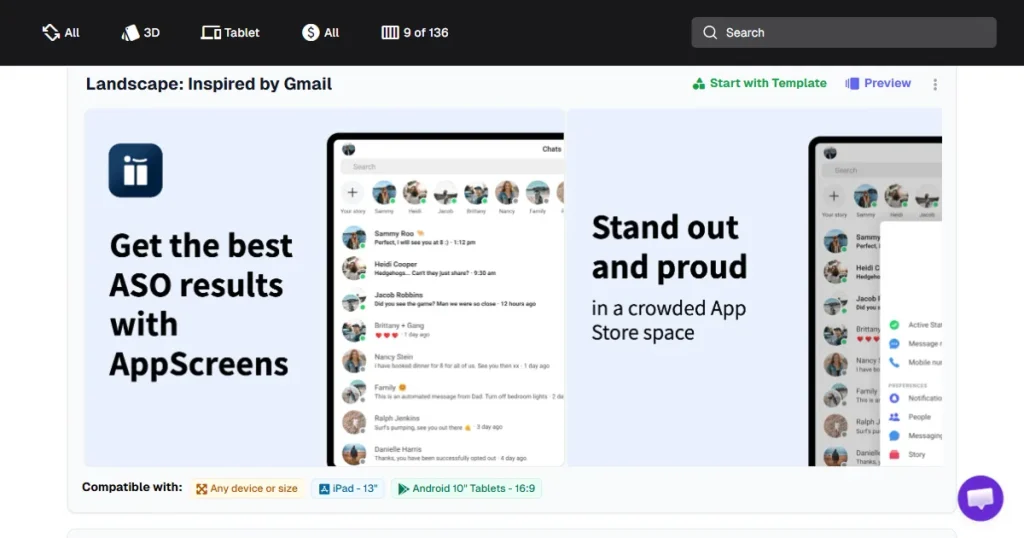Open the Tablet device filter

230,33
